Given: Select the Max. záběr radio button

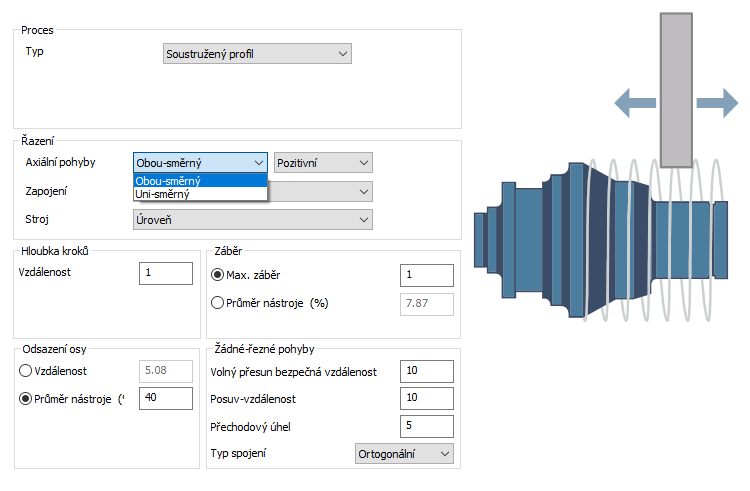Looking at the screenshot, I should click(x=217, y=275).
